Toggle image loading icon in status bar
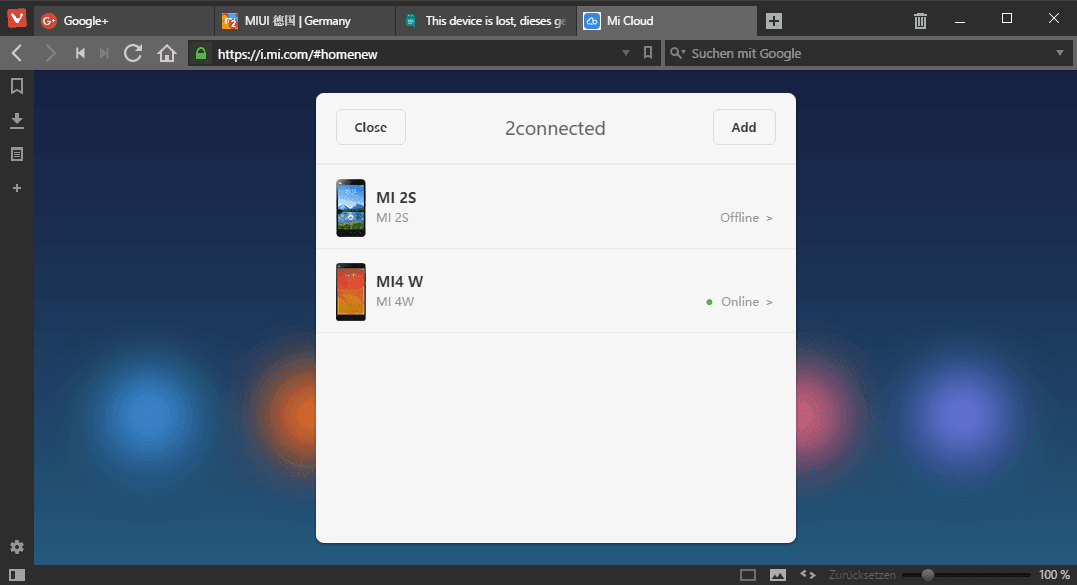The width and height of the screenshot is (1077, 585). click(x=778, y=575)
